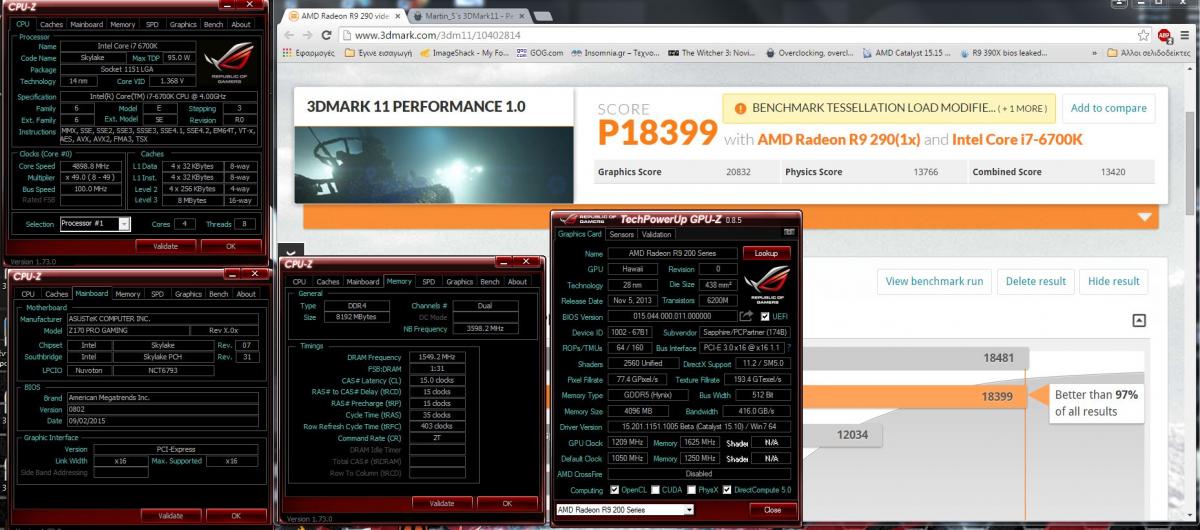Click Validate in the top CPU-Z window
Screen dimensions: 1200x530
click(165, 245)
